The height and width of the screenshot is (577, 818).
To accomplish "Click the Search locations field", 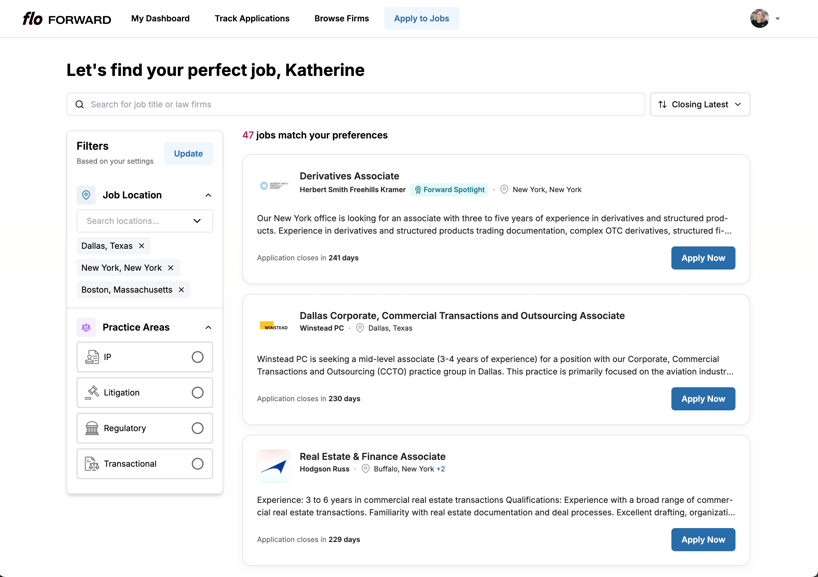I will click(x=145, y=221).
